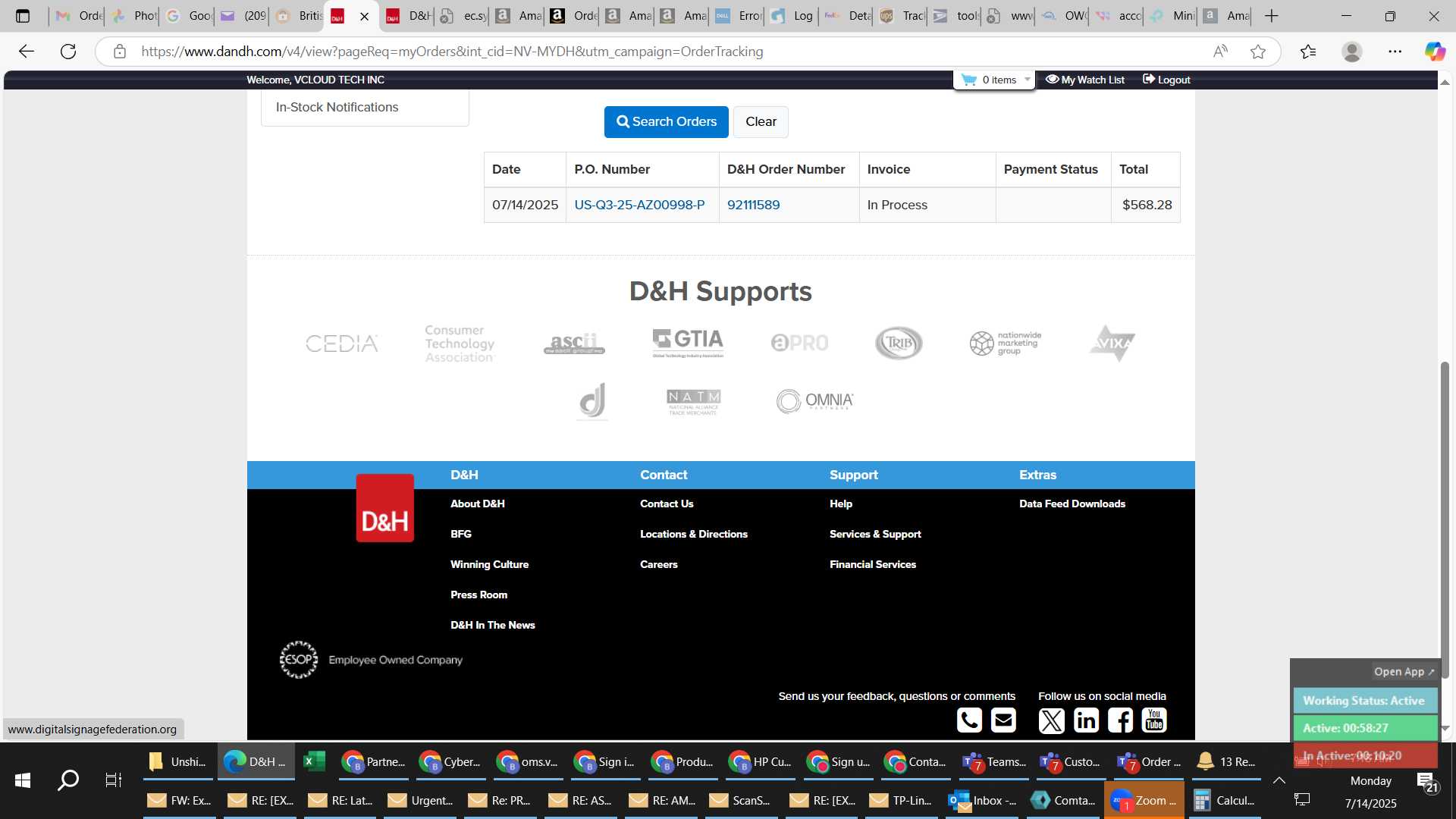Open browser Settings and more menu
The image size is (1456, 819).
coord(1395,52)
